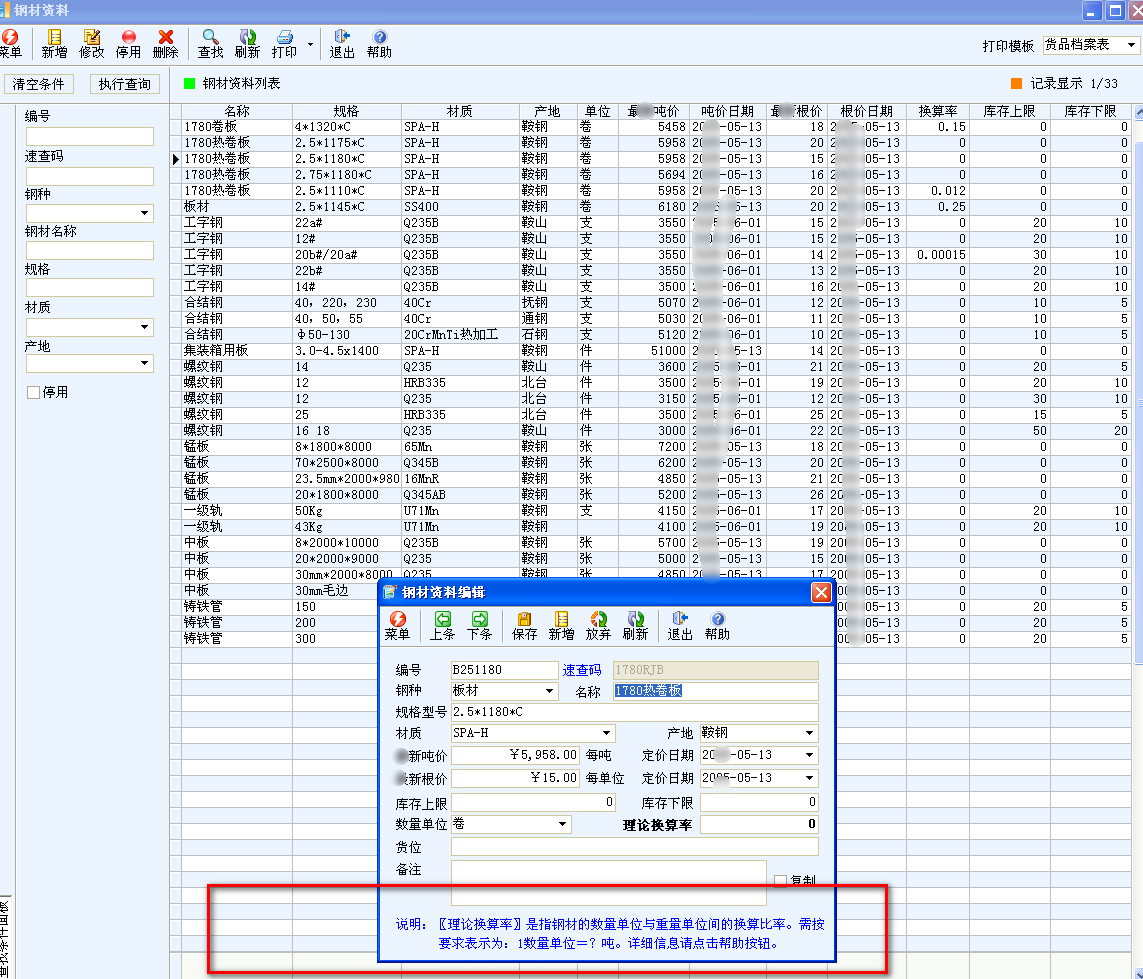Click 新增 in the 钢材资料编辑 dialog
Image resolution: width=1143 pixels, height=979 pixels.
[561, 626]
